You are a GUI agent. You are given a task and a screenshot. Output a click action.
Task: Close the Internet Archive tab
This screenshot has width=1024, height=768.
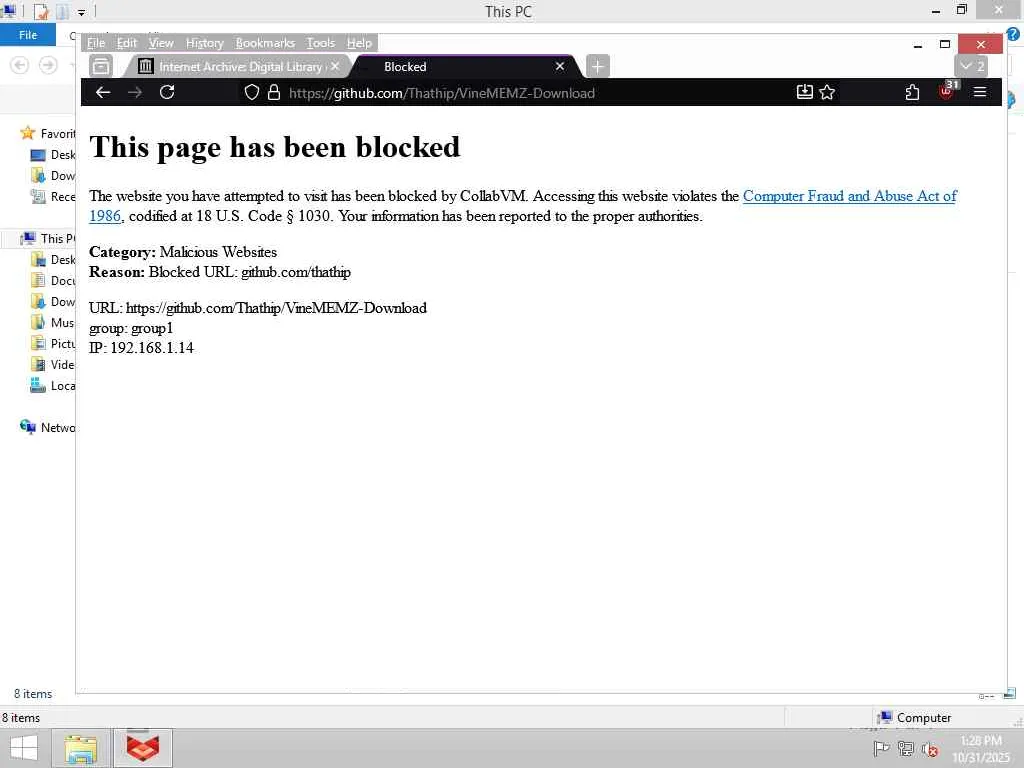(x=335, y=66)
